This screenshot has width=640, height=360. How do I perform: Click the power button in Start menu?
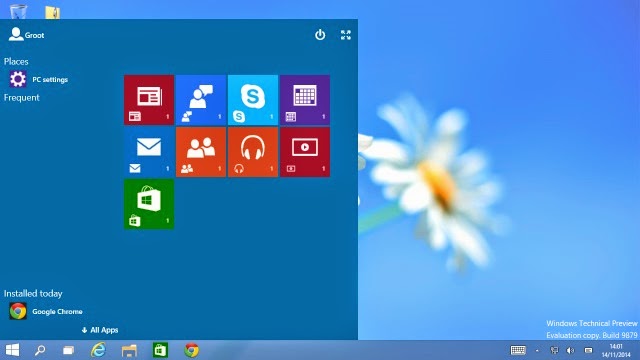click(x=320, y=35)
